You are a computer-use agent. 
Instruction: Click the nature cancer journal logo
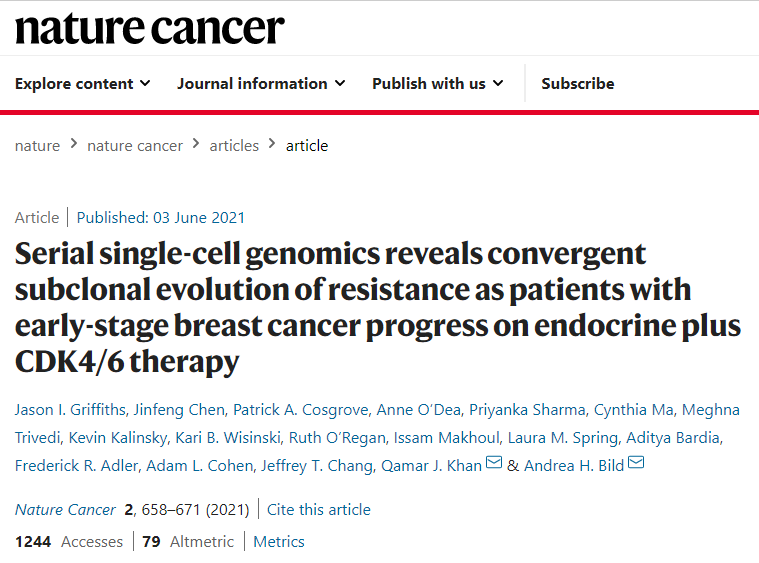150,29
